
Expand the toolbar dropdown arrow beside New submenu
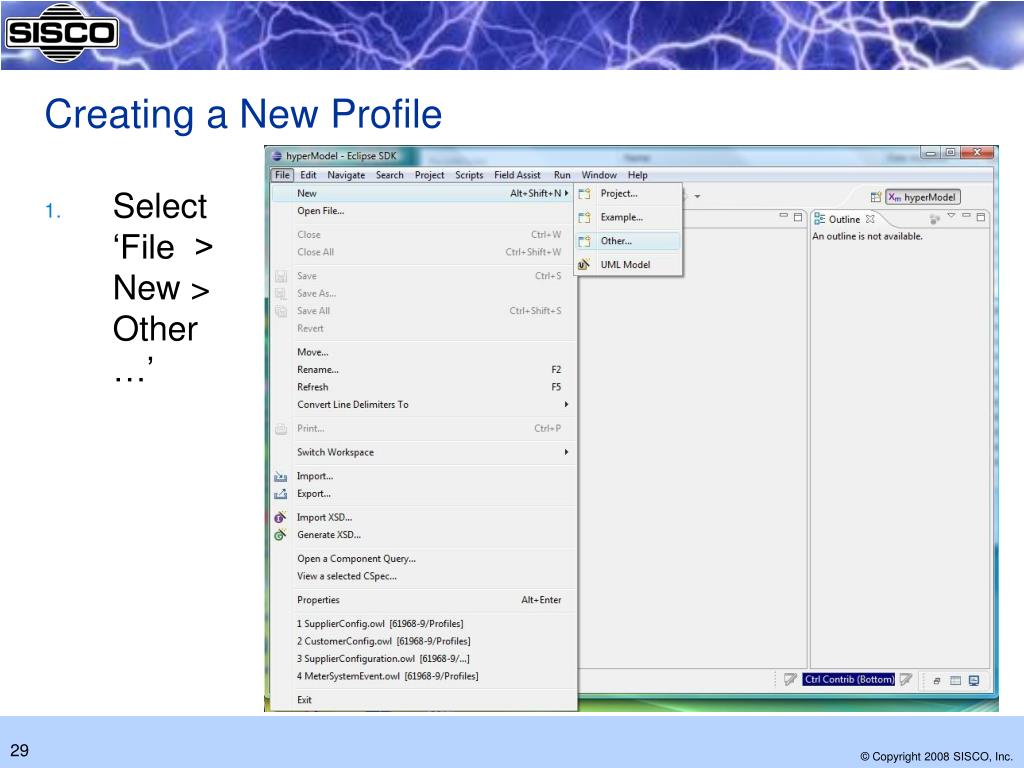click(697, 196)
